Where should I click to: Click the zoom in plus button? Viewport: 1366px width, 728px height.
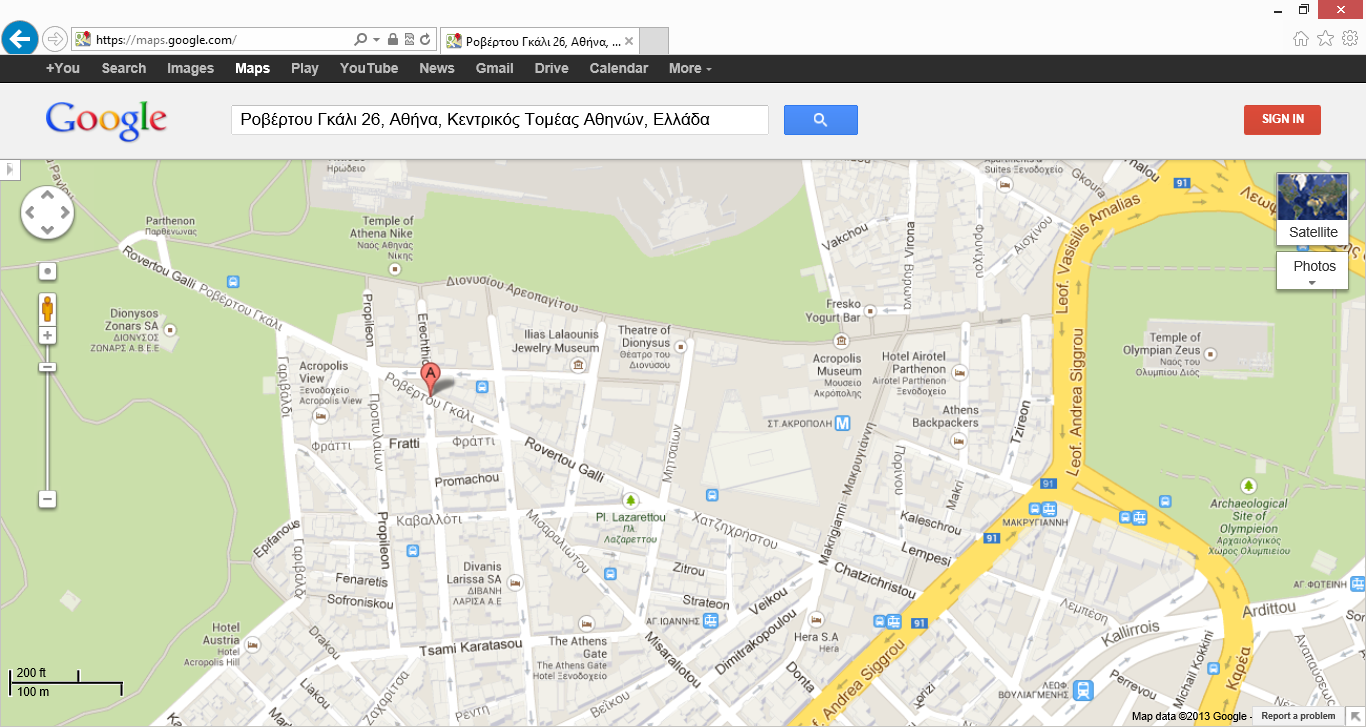coord(47,336)
